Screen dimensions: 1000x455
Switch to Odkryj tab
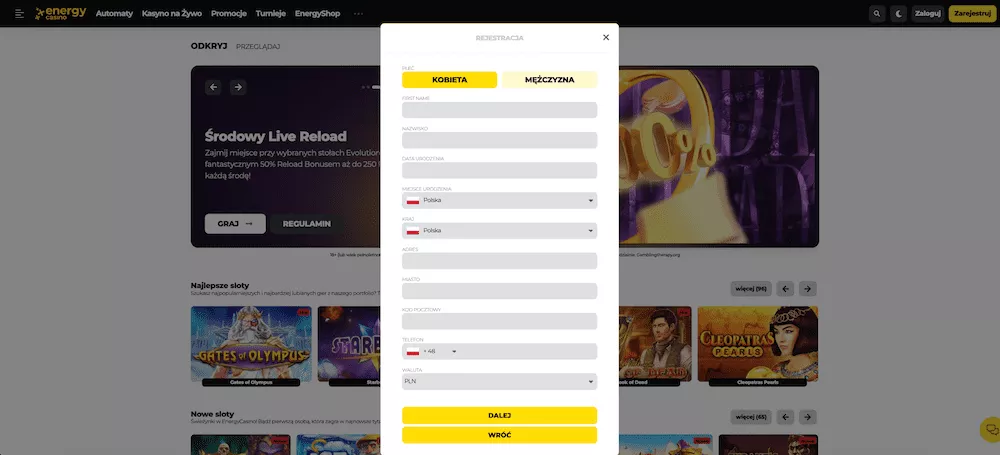209,46
